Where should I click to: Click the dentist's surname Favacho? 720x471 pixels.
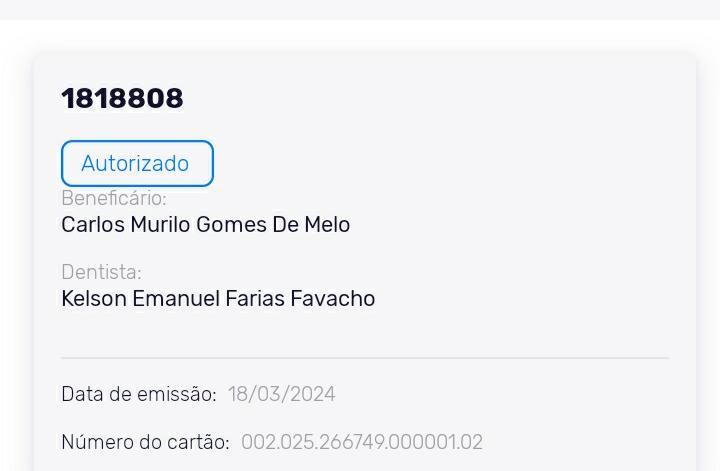pos(333,298)
